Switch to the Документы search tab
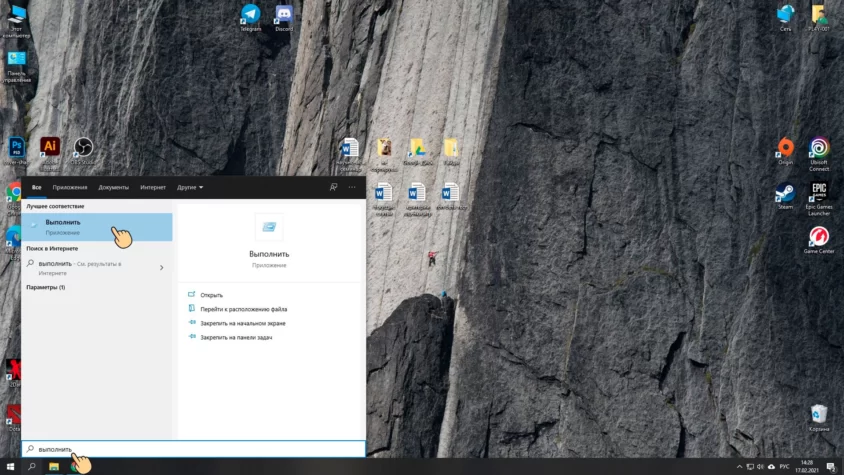Image resolution: width=844 pixels, height=475 pixels. pyautogui.click(x=113, y=187)
